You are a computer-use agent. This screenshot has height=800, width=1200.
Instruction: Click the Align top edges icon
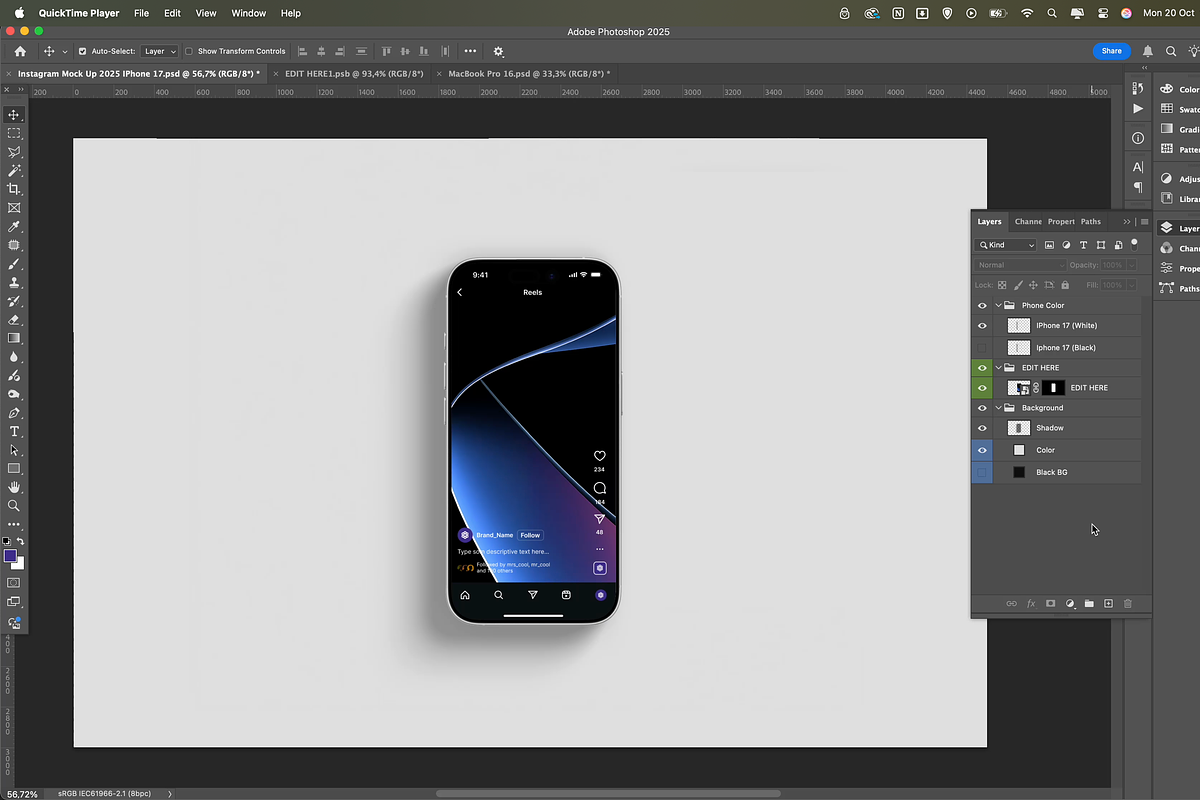point(387,51)
